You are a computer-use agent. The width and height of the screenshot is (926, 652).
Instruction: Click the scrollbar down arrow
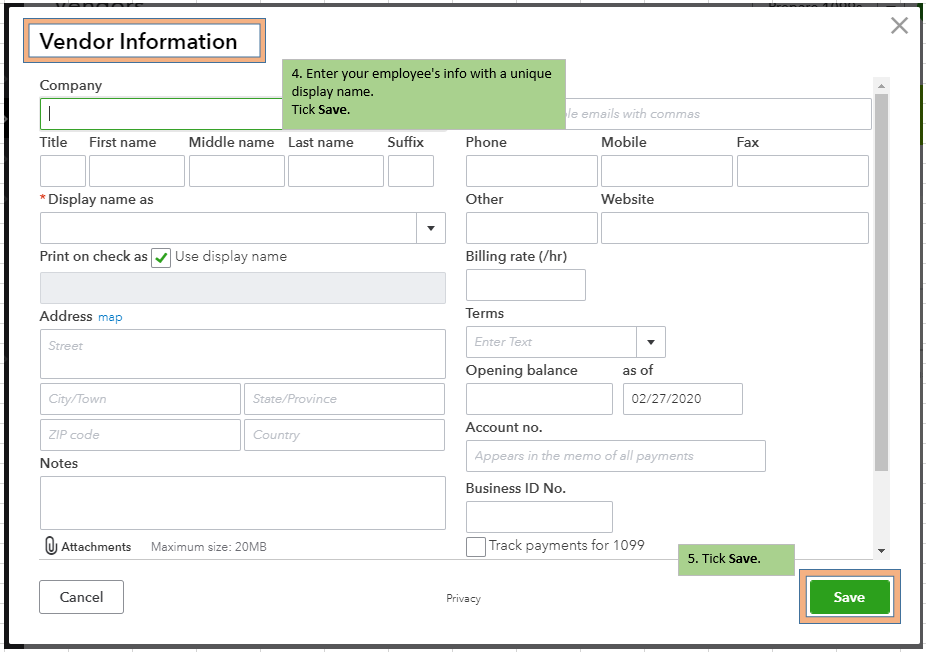click(881, 550)
